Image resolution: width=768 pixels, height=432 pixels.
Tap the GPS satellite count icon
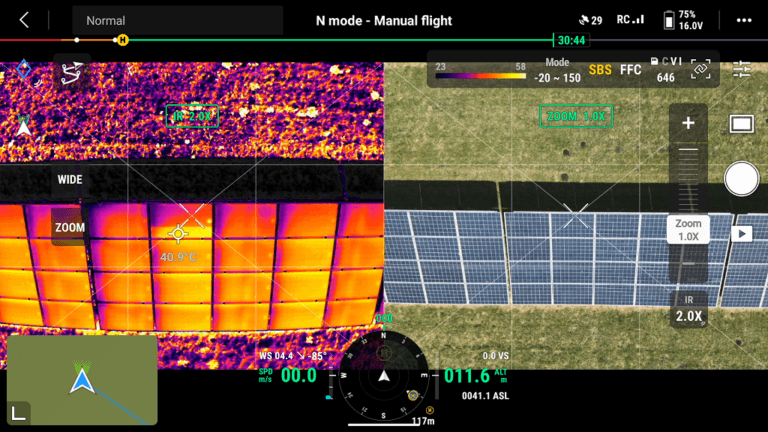(x=590, y=20)
